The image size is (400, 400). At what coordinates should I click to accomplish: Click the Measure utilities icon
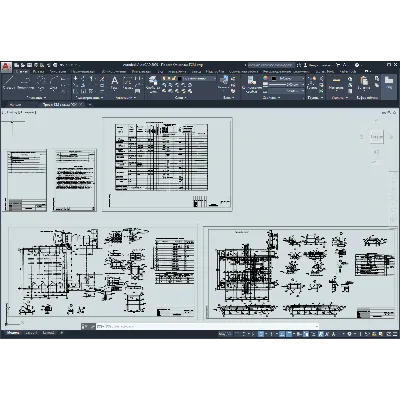point(336,83)
